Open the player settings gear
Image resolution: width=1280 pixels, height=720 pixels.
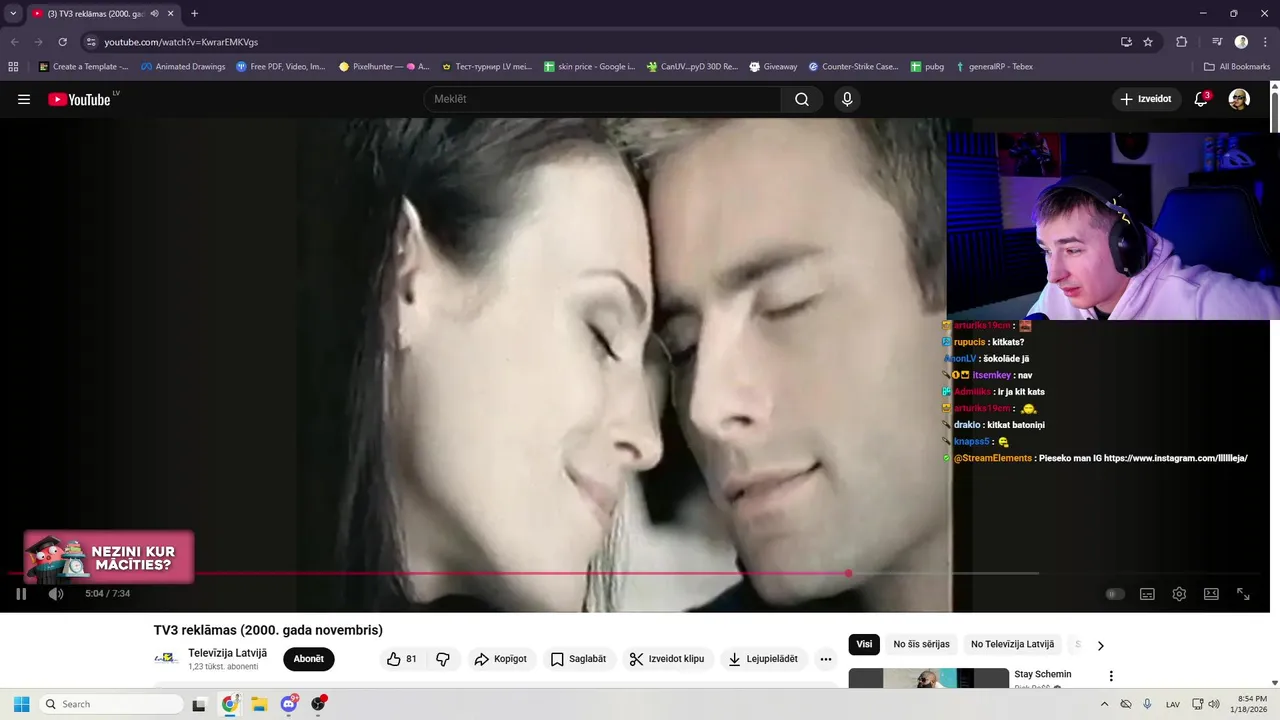point(1179,594)
